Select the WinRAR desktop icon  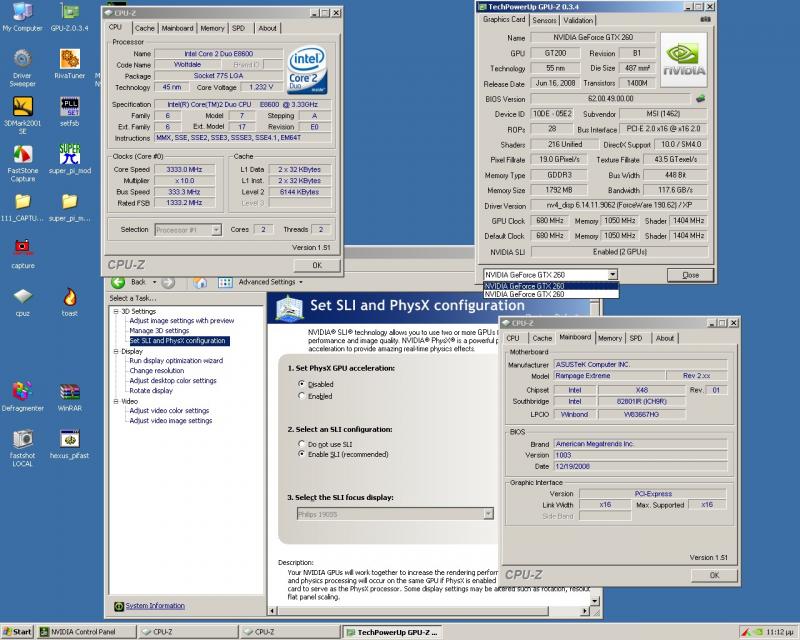click(69, 397)
